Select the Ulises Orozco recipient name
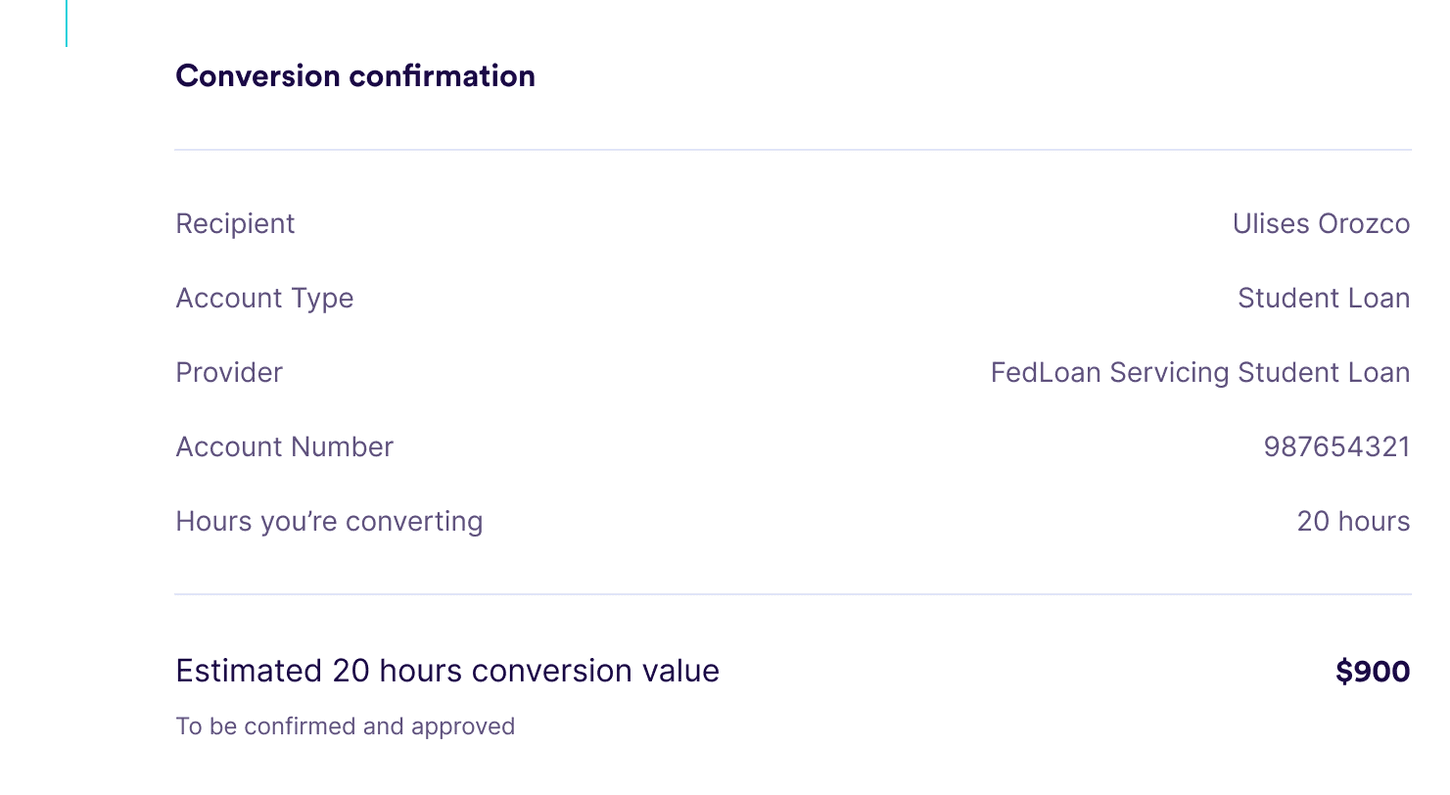The width and height of the screenshot is (1450, 795). point(1320,224)
